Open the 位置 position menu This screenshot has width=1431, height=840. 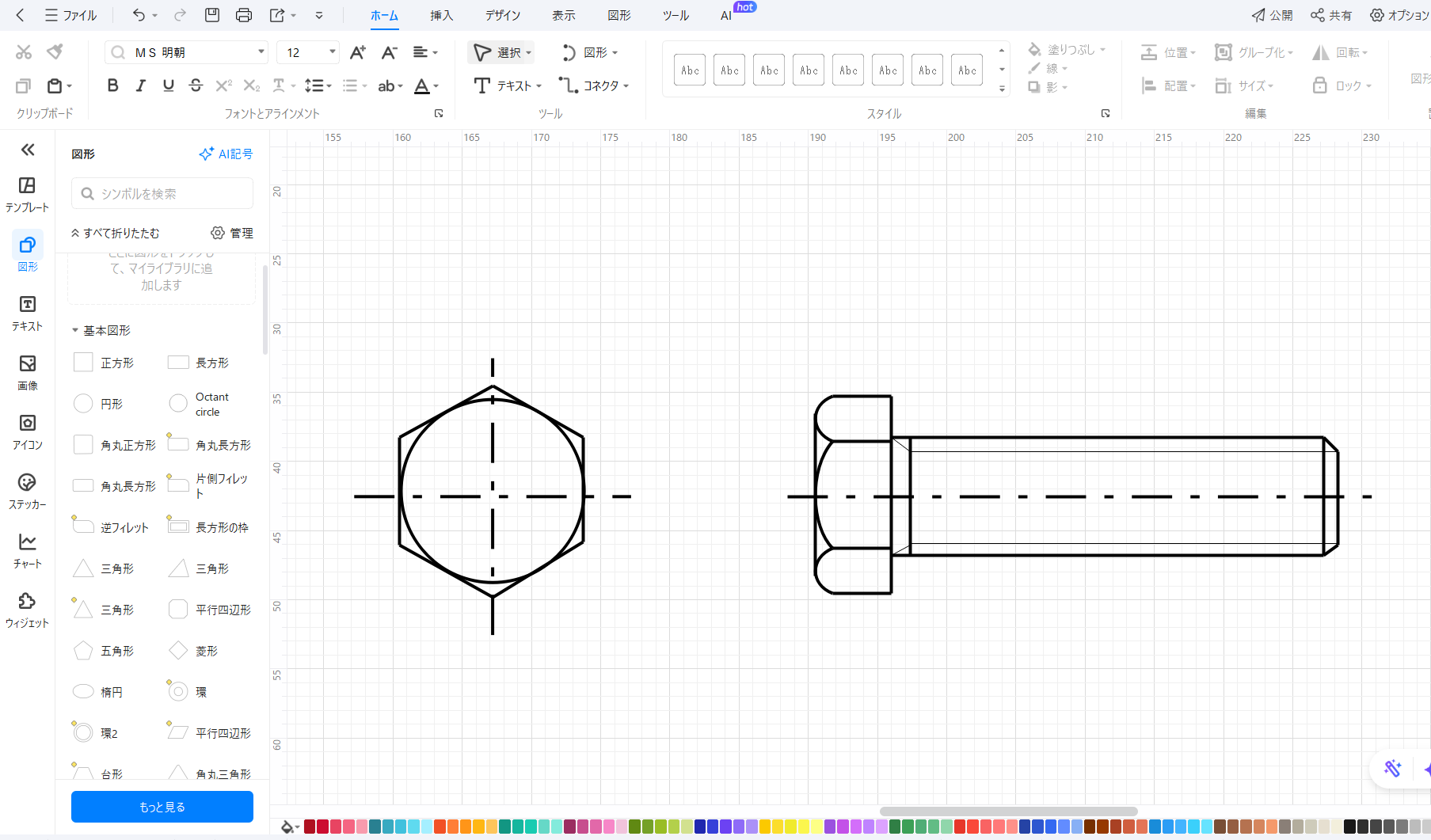pos(1168,52)
